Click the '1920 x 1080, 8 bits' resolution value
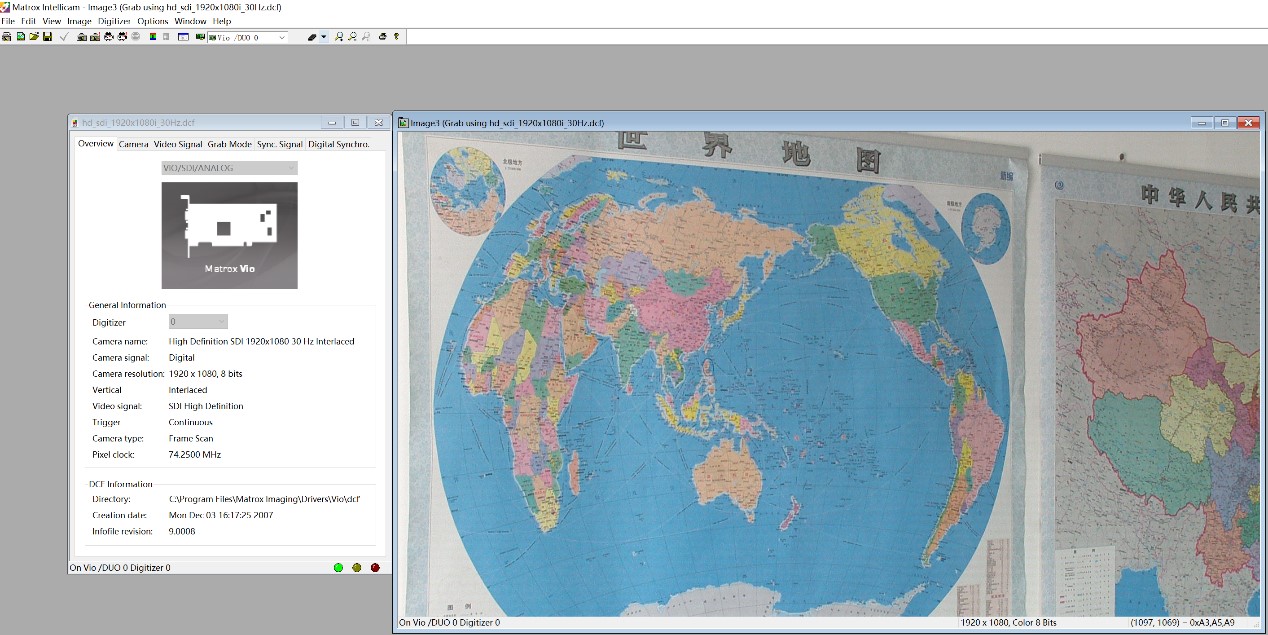 pyautogui.click(x=205, y=374)
